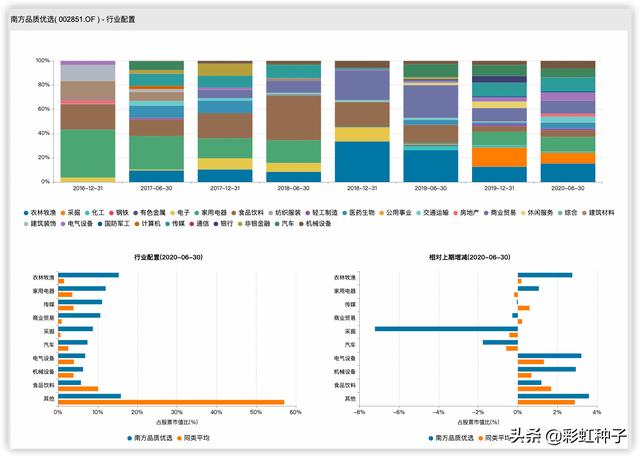The image size is (640, 457).
Task: Click the 轻工制造 legend item
Action: 321,213
